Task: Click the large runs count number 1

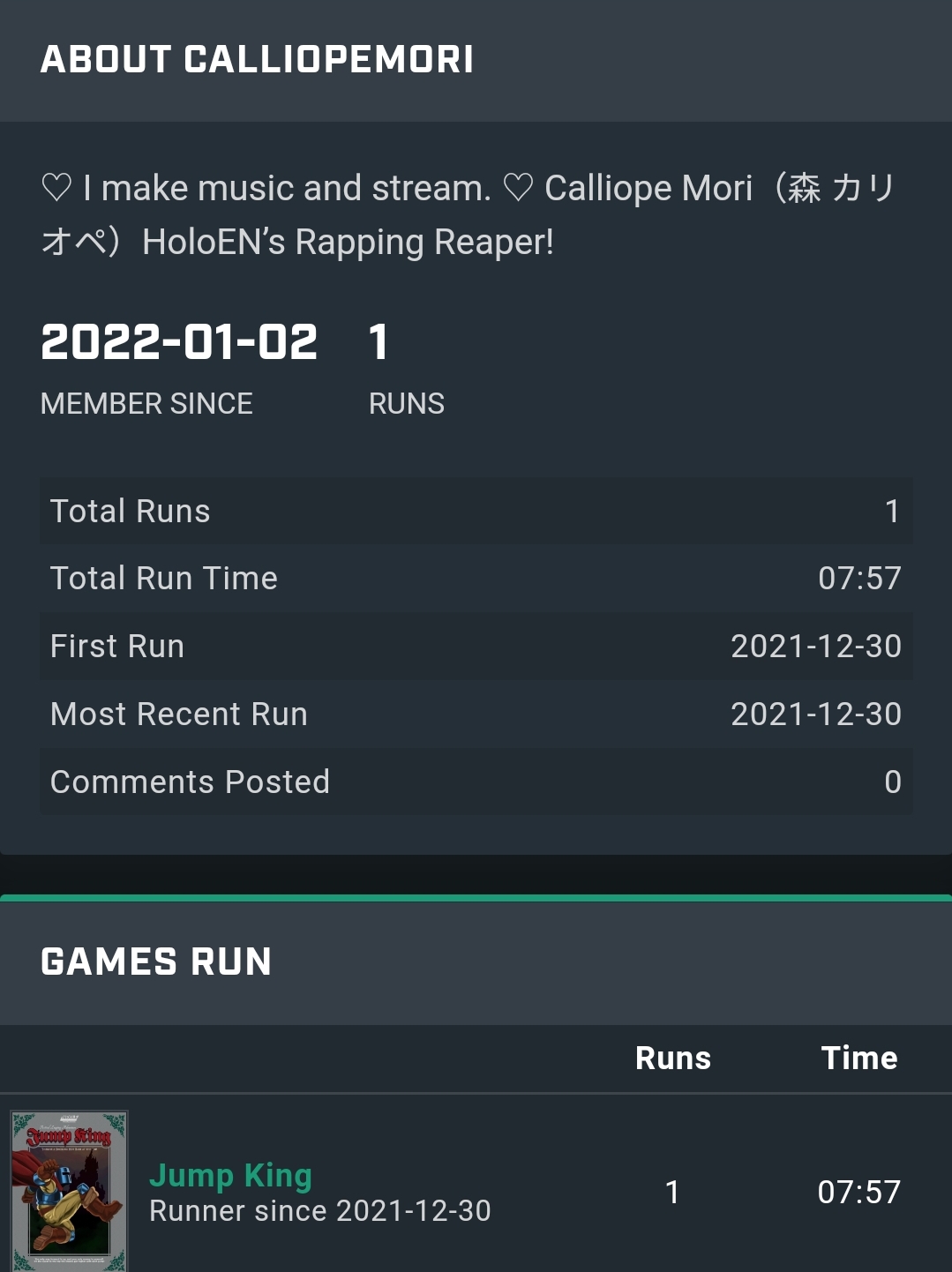Action: (379, 342)
